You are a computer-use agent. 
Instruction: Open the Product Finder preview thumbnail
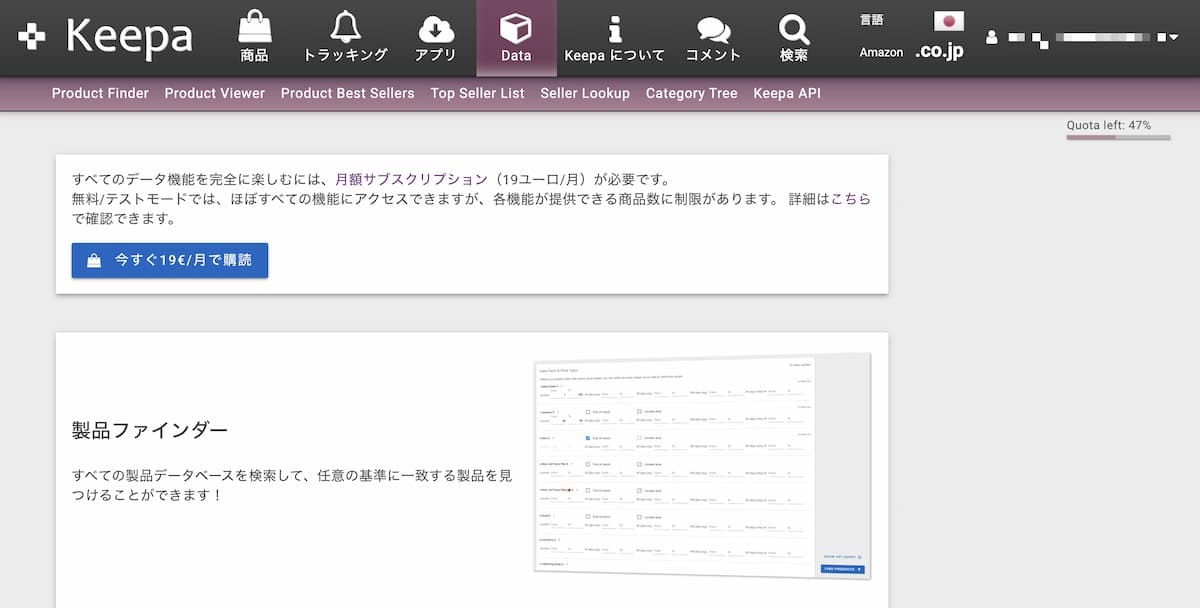[702, 464]
